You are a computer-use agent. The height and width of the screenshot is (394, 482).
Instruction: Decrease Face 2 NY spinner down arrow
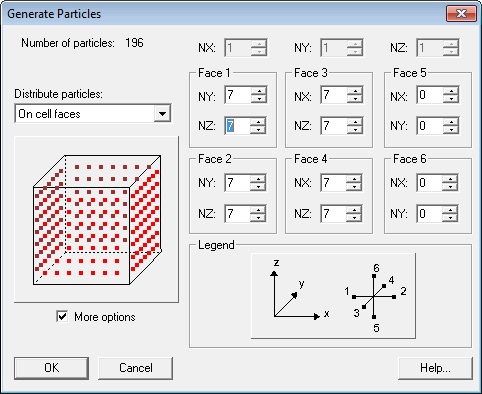pyautogui.click(x=259, y=187)
